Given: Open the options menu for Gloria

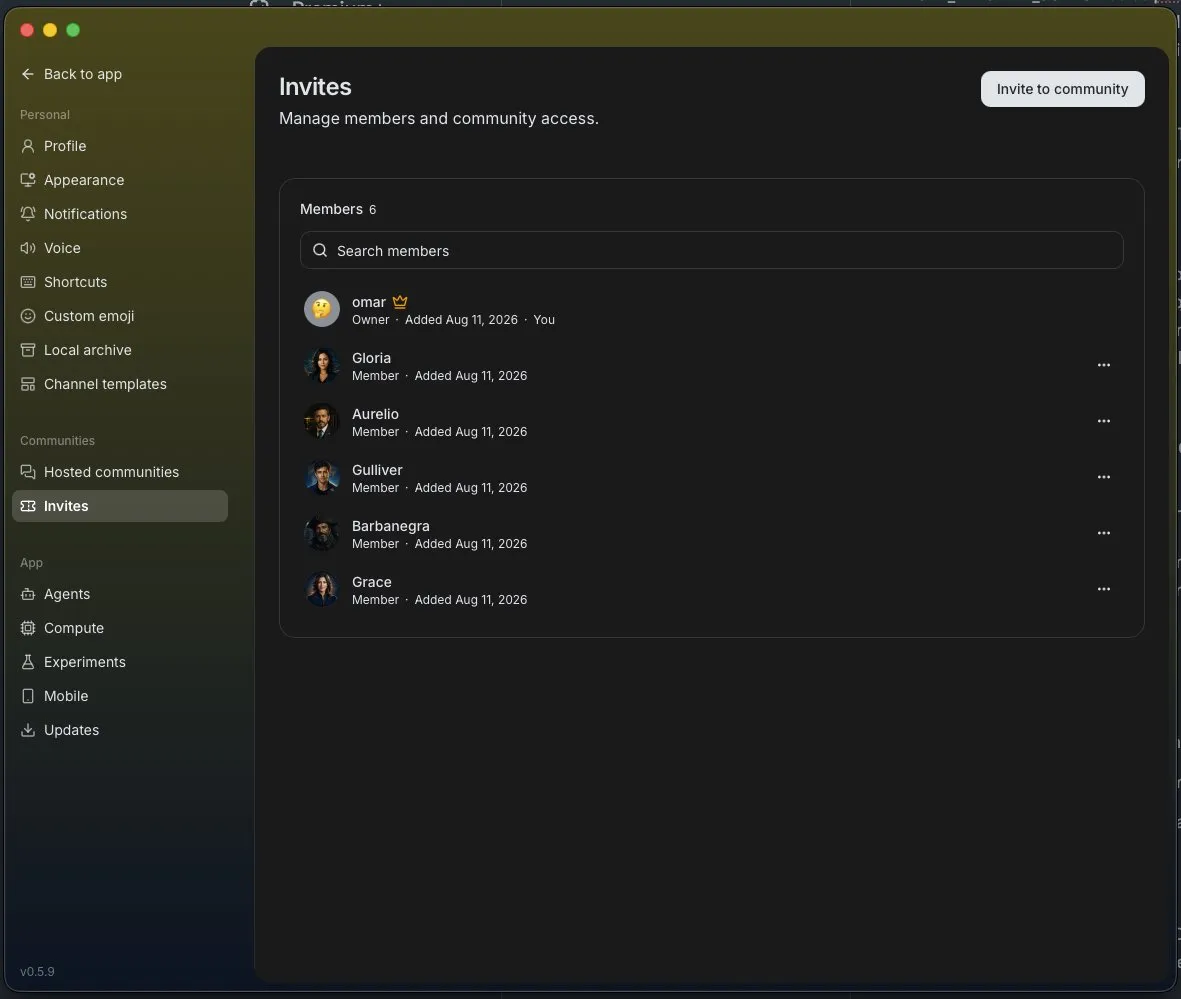Looking at the screenshot, I should [1103, 365].
